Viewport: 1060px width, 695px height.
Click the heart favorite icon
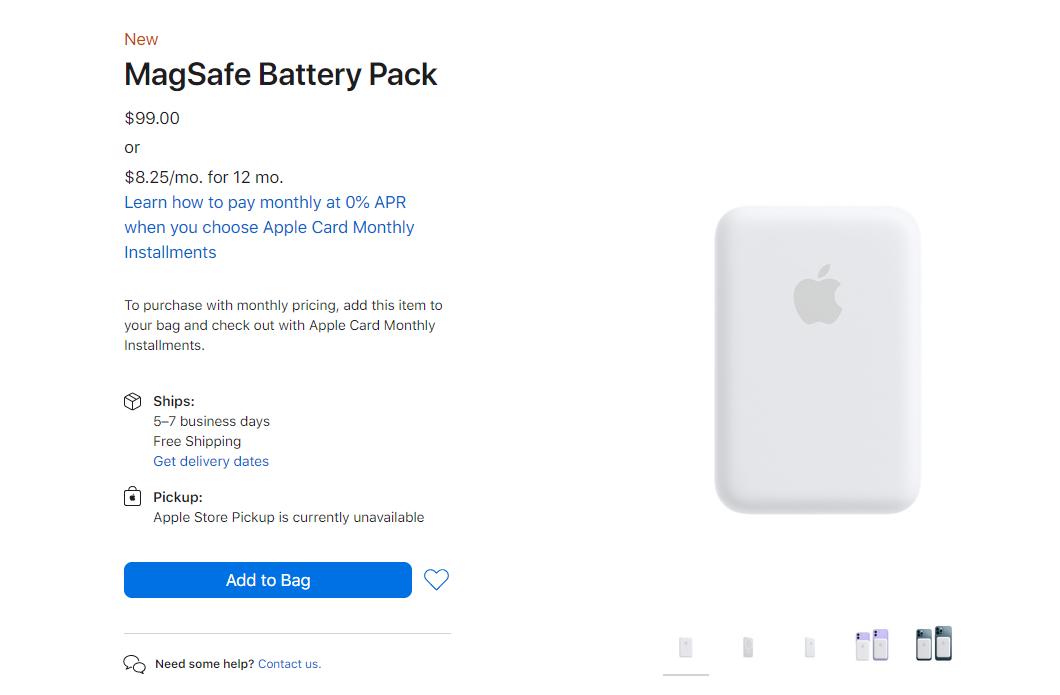[436, 579]
